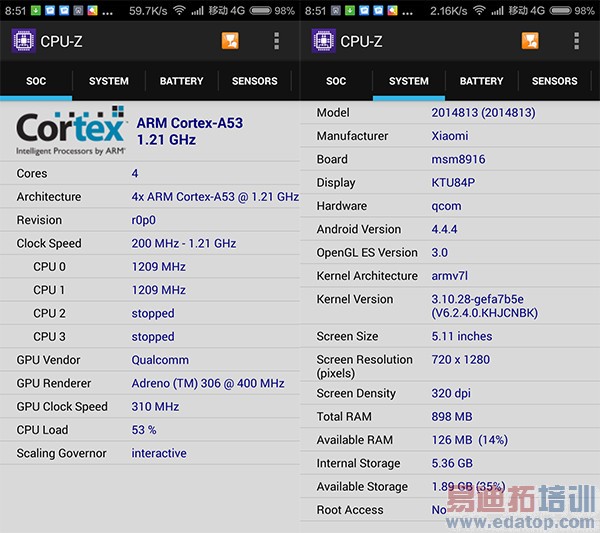Tap signal bars icon in right status bar
The height and width of the screenshot is (533, 600).
[x=497, y=10]
